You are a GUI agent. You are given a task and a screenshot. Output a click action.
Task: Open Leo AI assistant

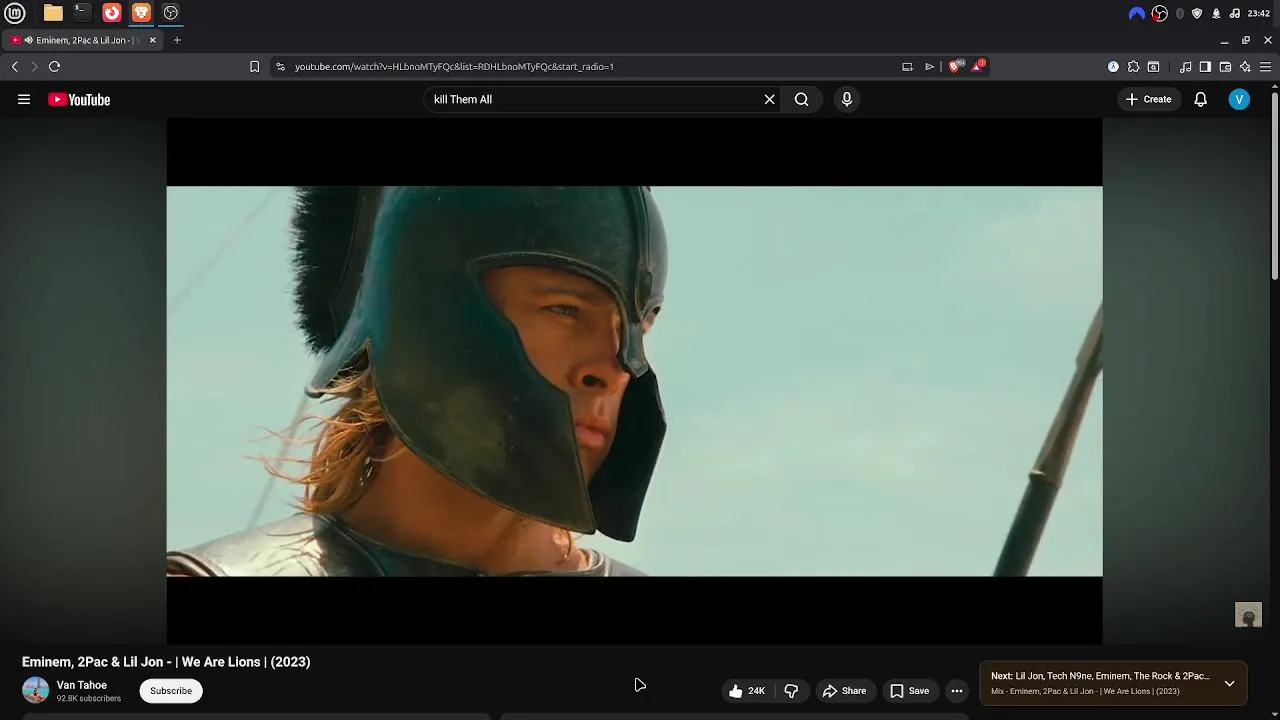pos(1245,67)
